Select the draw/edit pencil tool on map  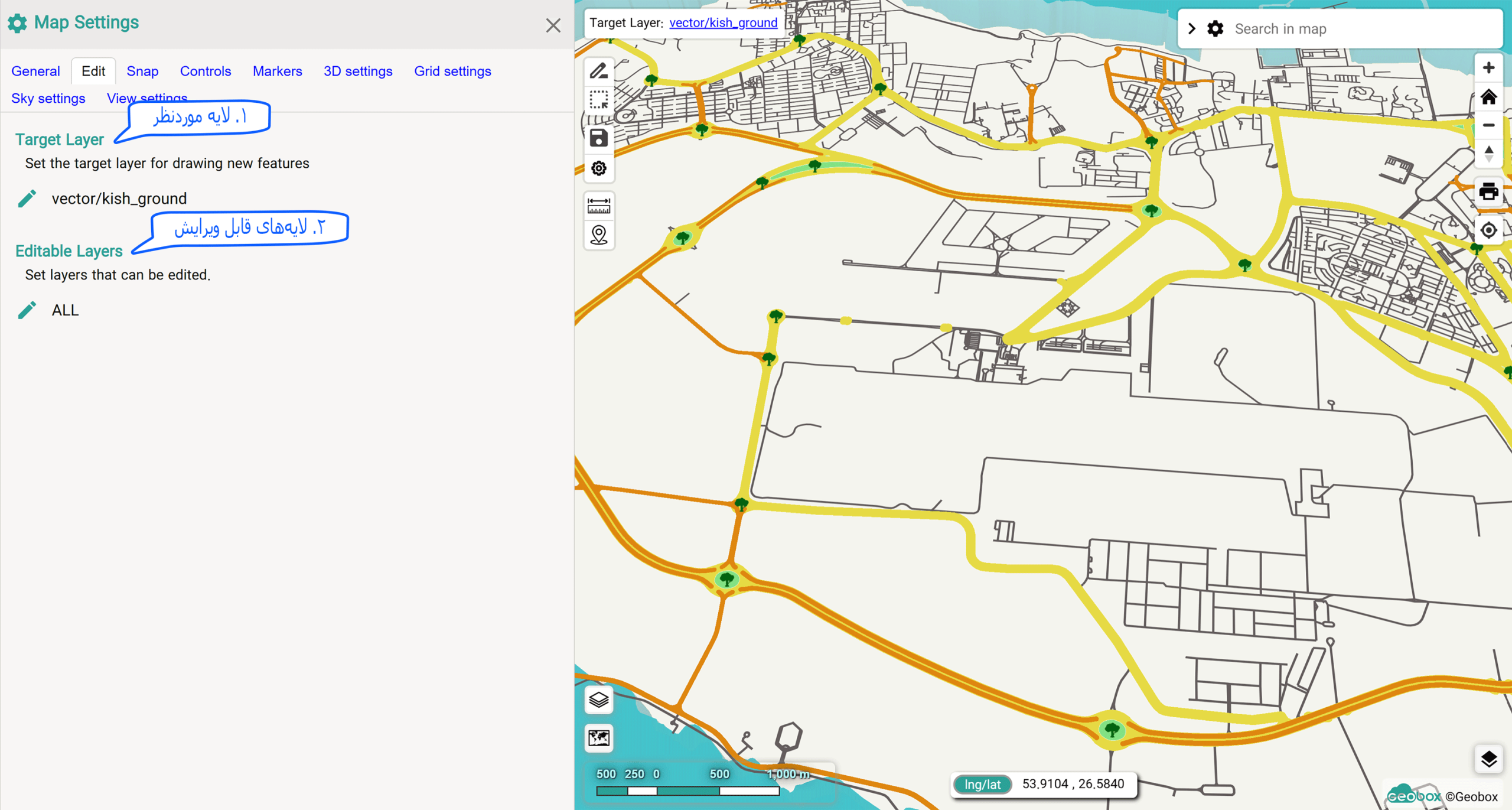point(598,71)
